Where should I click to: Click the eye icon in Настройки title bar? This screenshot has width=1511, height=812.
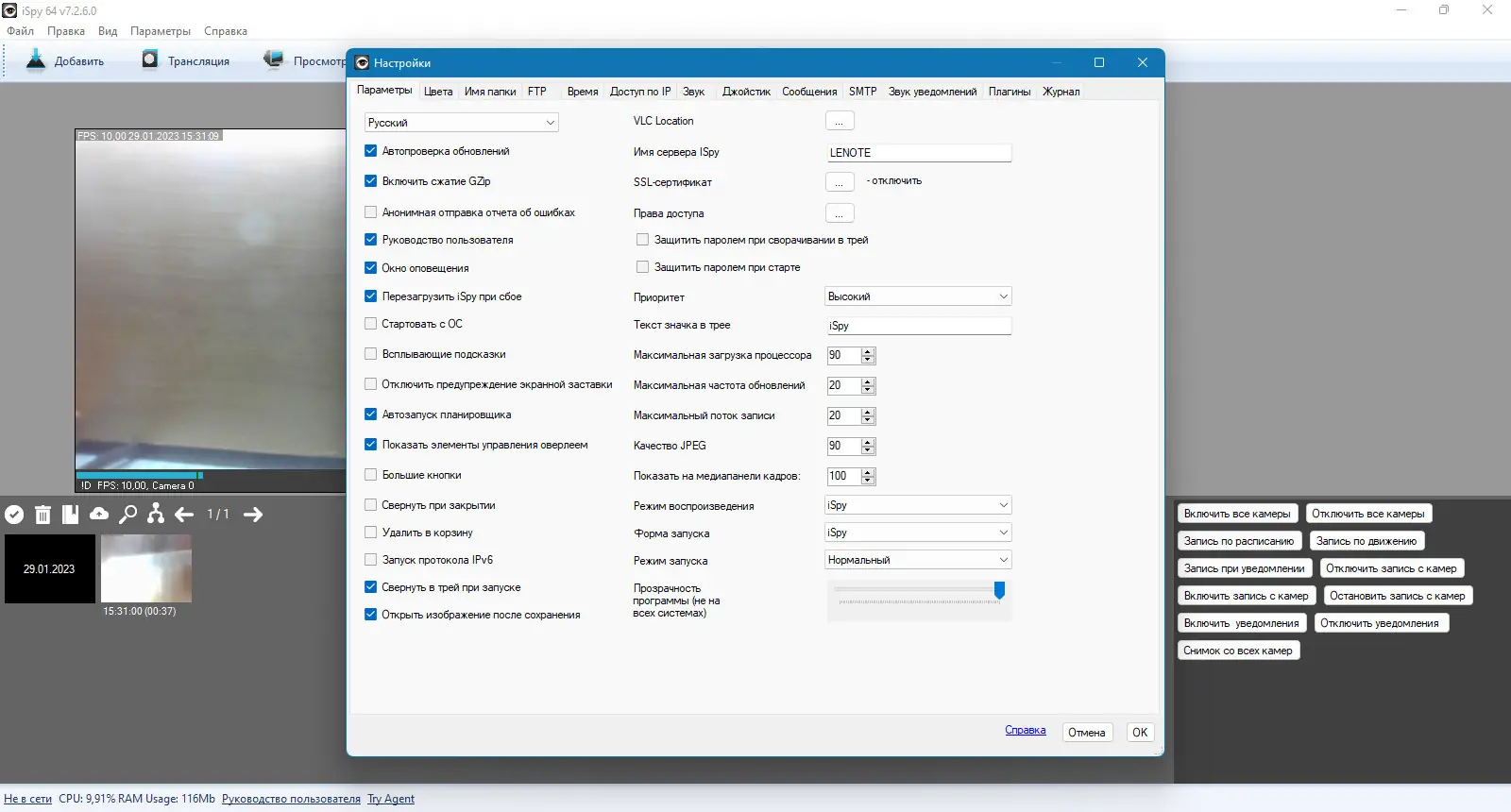(362, 63)
